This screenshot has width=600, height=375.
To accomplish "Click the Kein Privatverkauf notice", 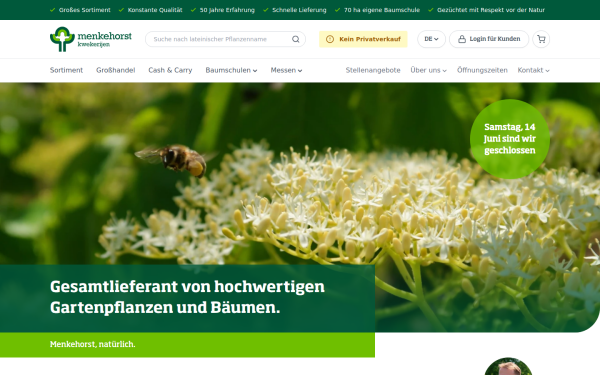I will [363, 39].
